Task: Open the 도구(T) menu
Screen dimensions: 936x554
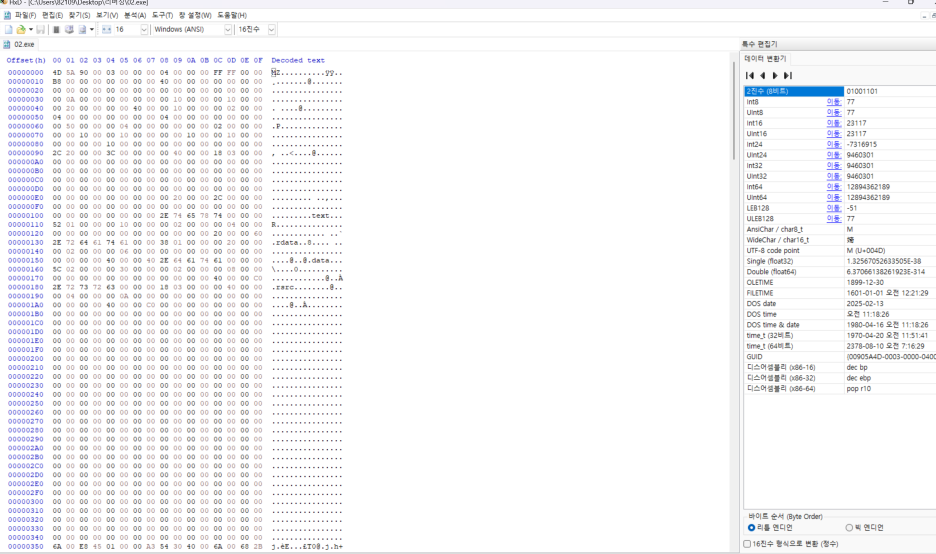Action: pos(162,15)
